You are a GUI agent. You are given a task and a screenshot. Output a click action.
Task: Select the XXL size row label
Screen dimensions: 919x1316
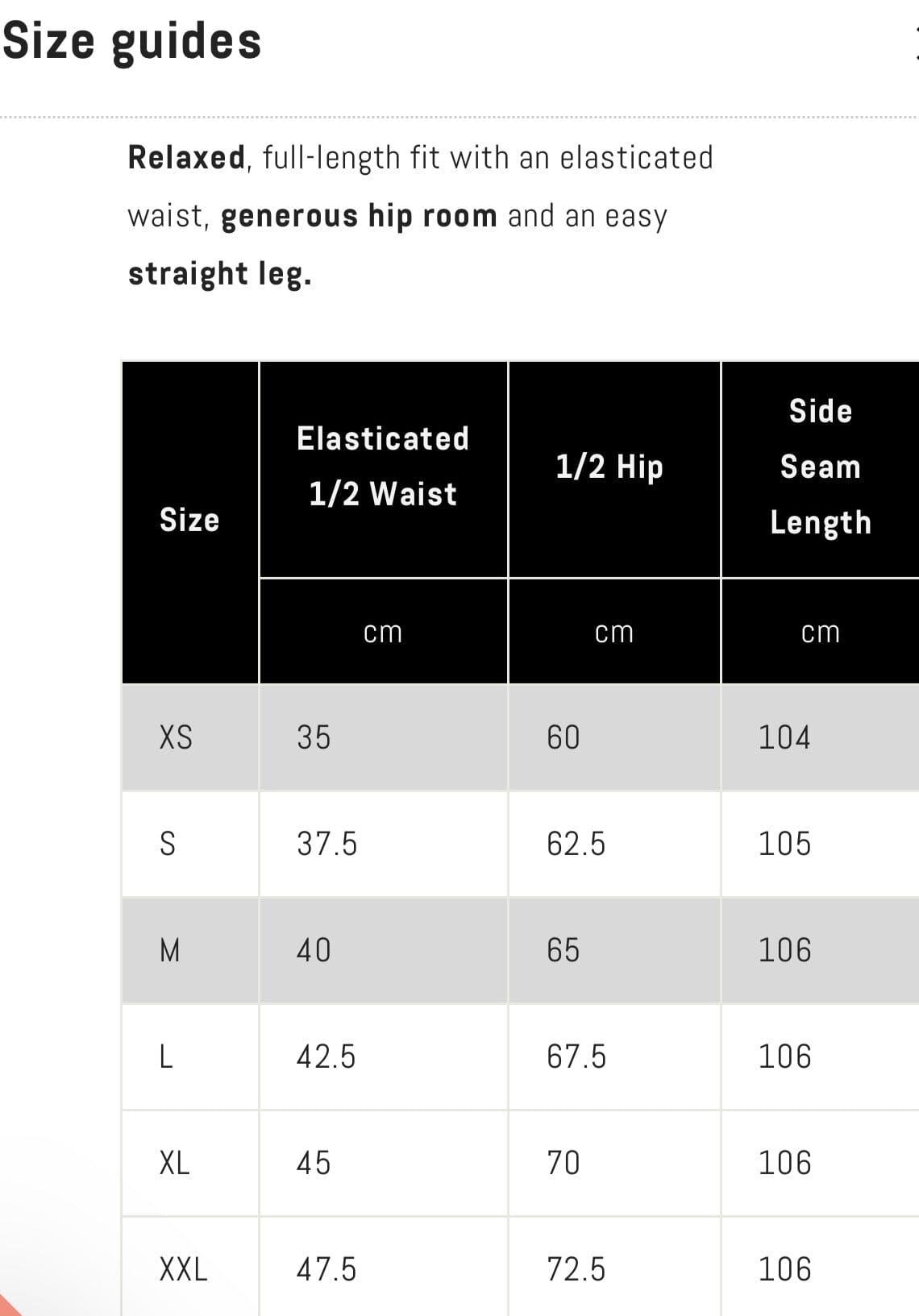(x=183, y=1269)
